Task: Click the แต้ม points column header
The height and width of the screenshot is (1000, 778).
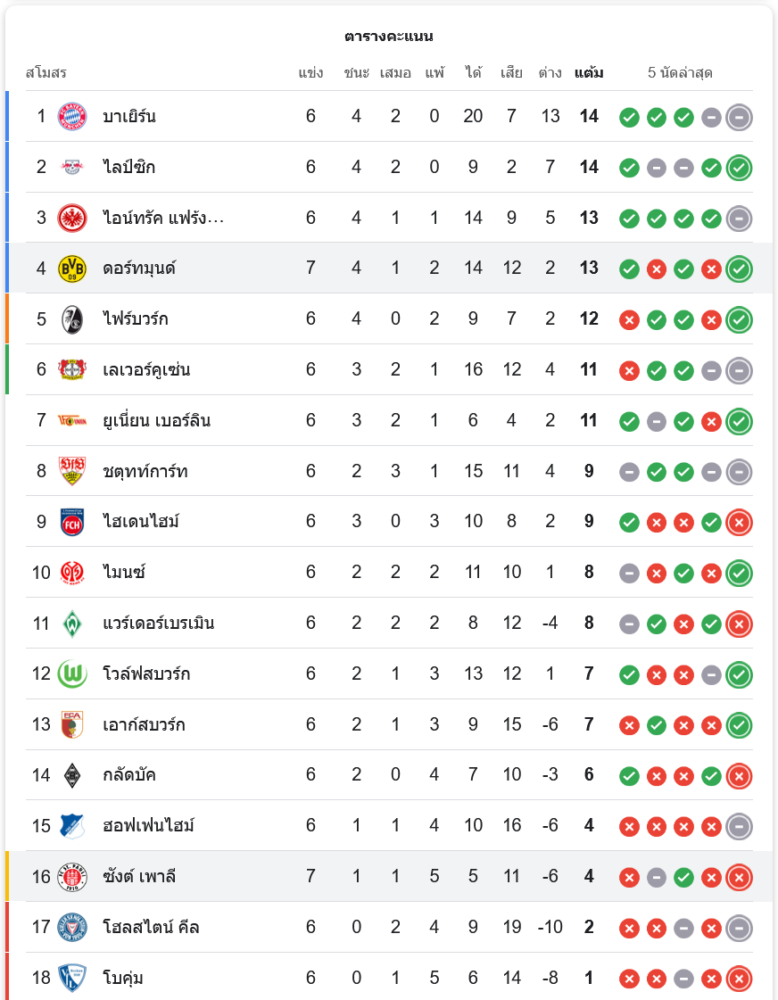Action: coord(589,73)
